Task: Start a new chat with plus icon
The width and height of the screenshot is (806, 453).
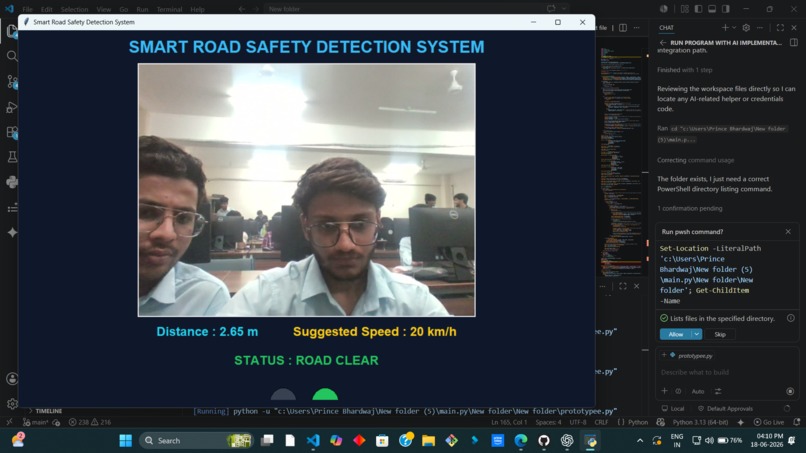Action: (x=725, y=27)
